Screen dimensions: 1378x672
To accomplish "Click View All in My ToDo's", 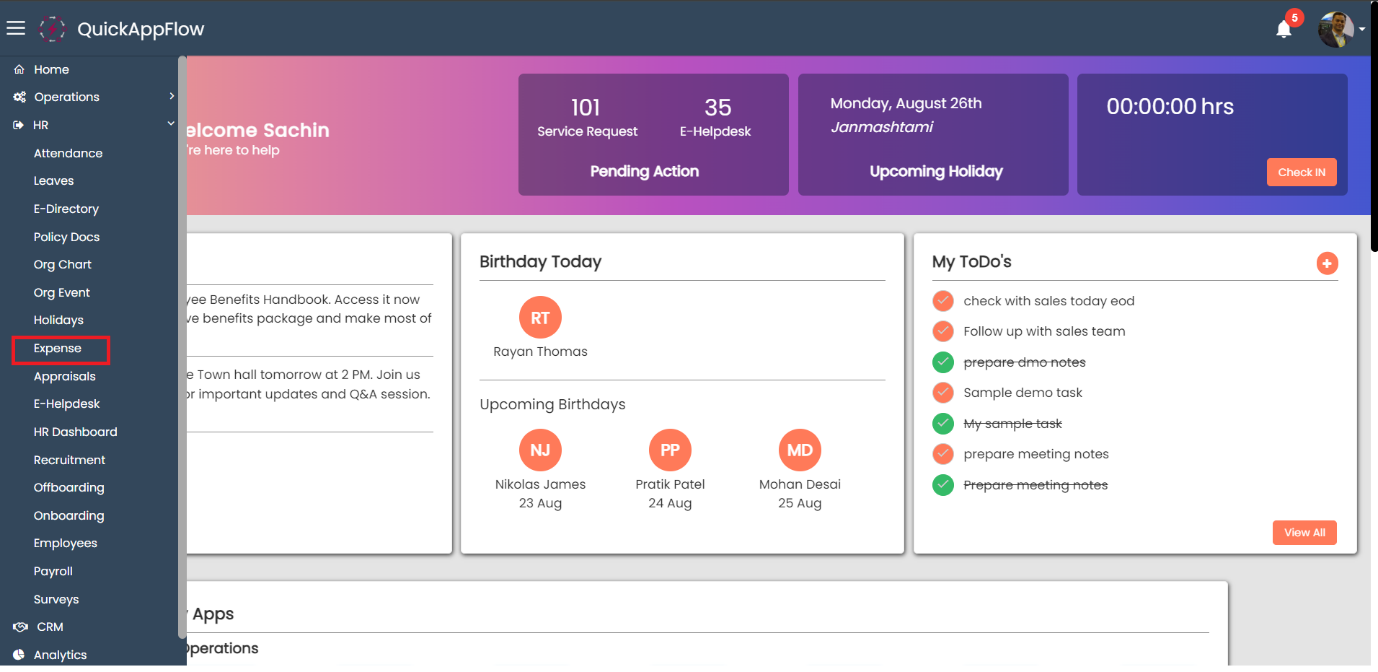I will 1304,532.
